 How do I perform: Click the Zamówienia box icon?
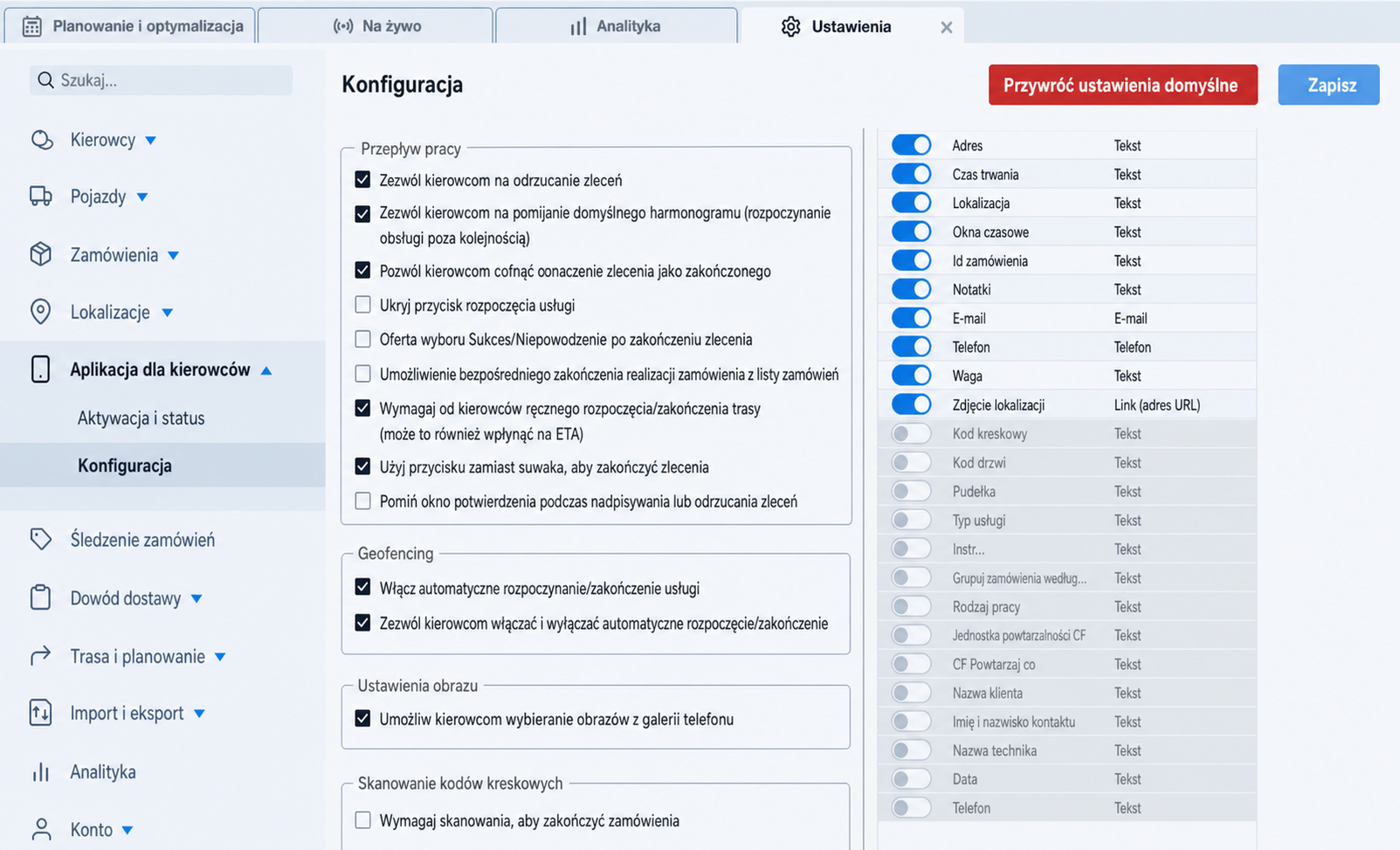click(x=41, y=254)
